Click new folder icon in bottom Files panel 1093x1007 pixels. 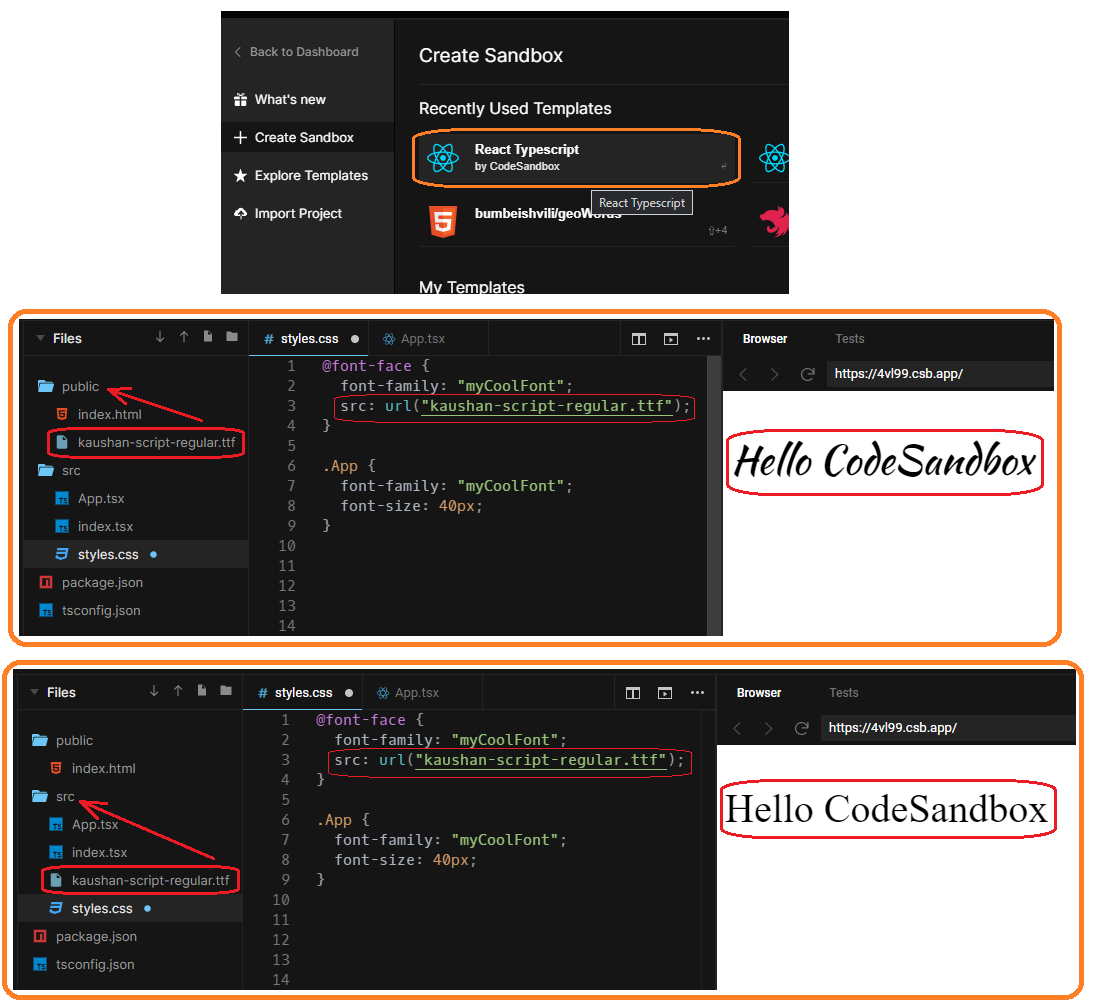226,691
